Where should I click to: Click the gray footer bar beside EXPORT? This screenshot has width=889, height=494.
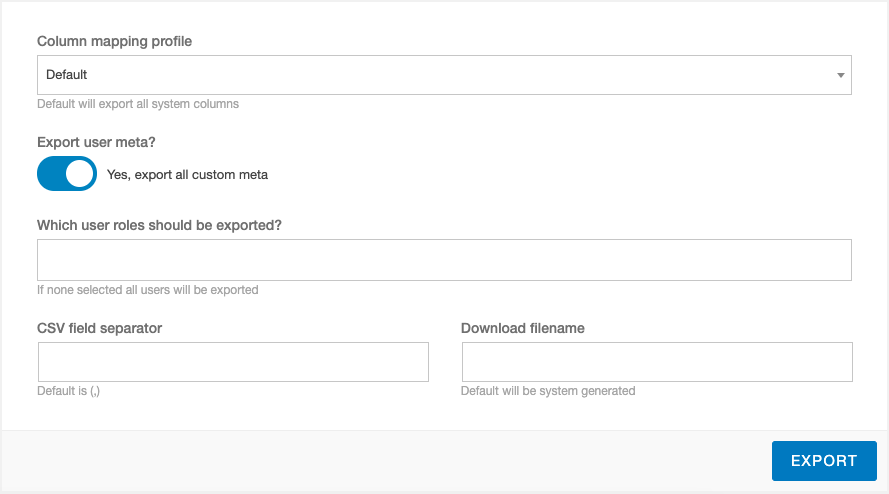click(386, 461)
